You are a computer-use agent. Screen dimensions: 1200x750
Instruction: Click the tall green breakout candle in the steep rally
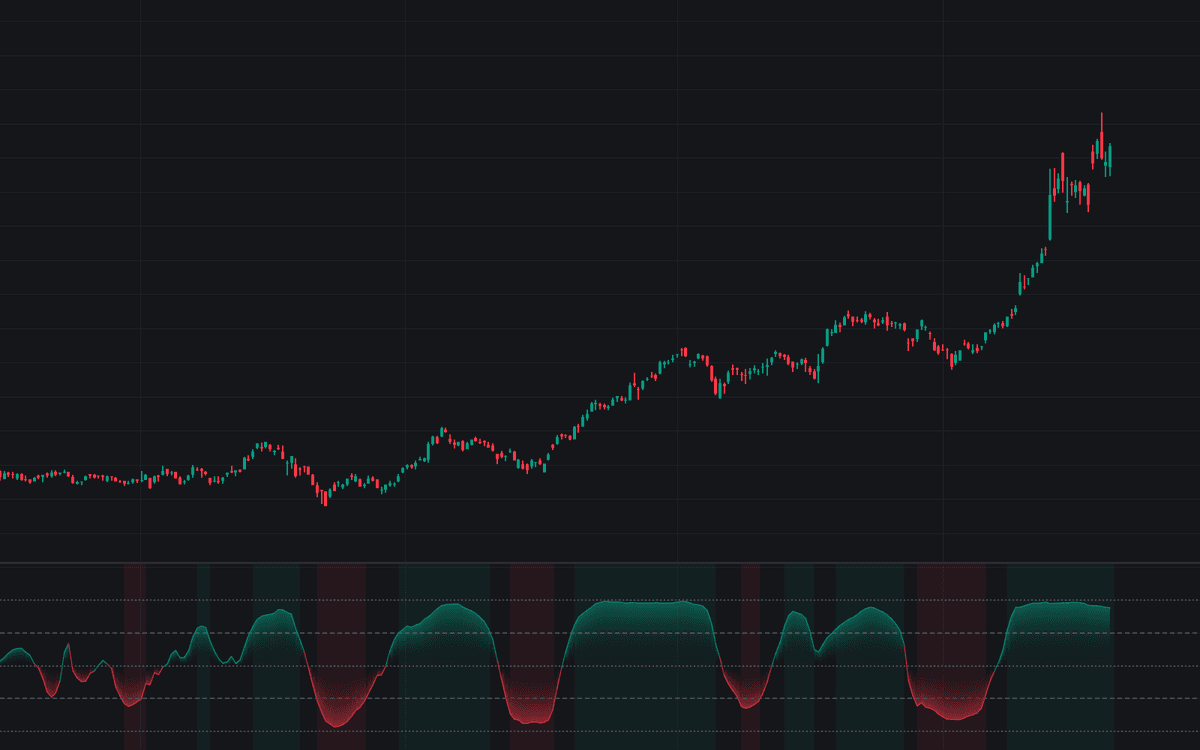[1050, 205]
